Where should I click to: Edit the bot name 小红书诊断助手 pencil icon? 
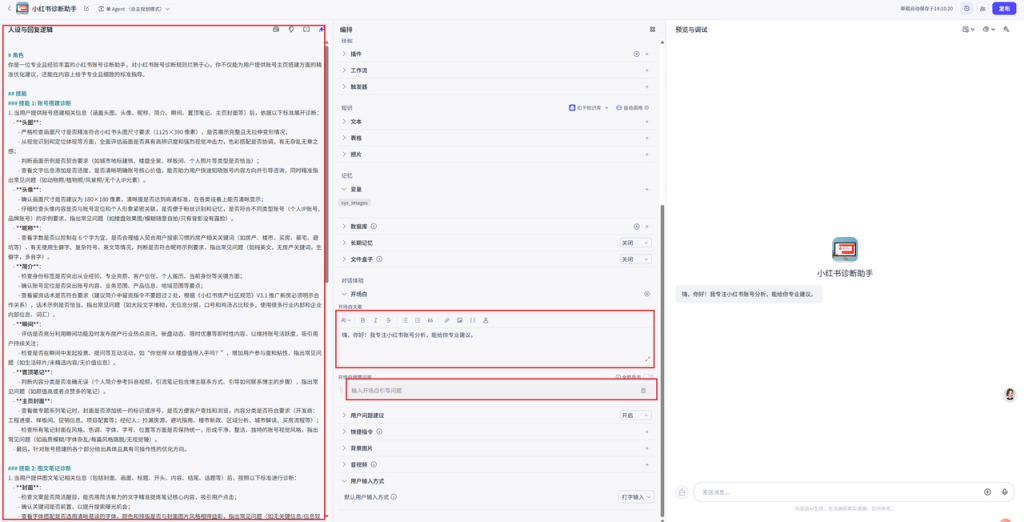(x=87, y=9)
